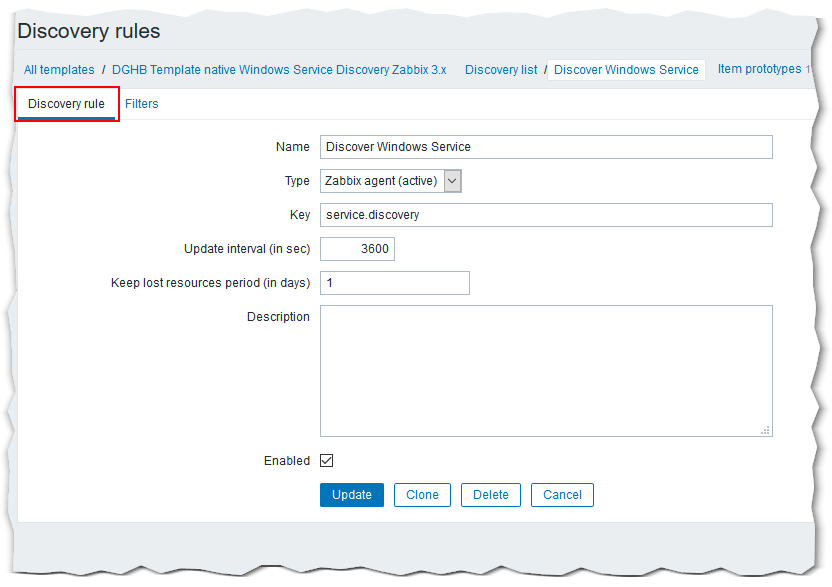Open the All templates breadcrumb link
This screenshot has height=587, width=832.
(x=59, y=70)
